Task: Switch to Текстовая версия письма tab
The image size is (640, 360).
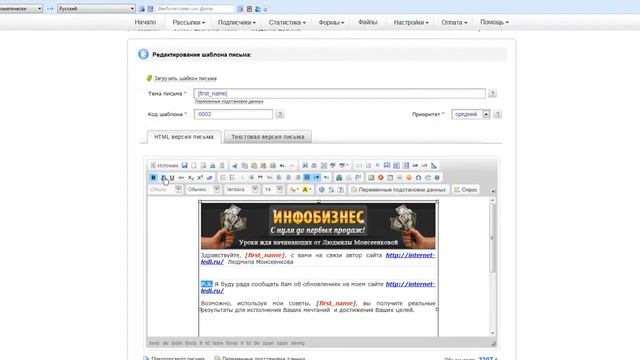Action: (268, 137)
